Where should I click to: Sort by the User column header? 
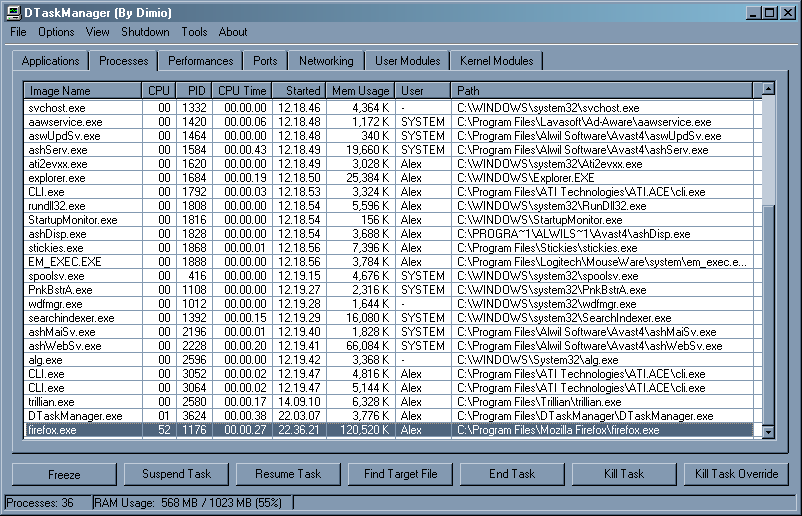pos(422,91)
